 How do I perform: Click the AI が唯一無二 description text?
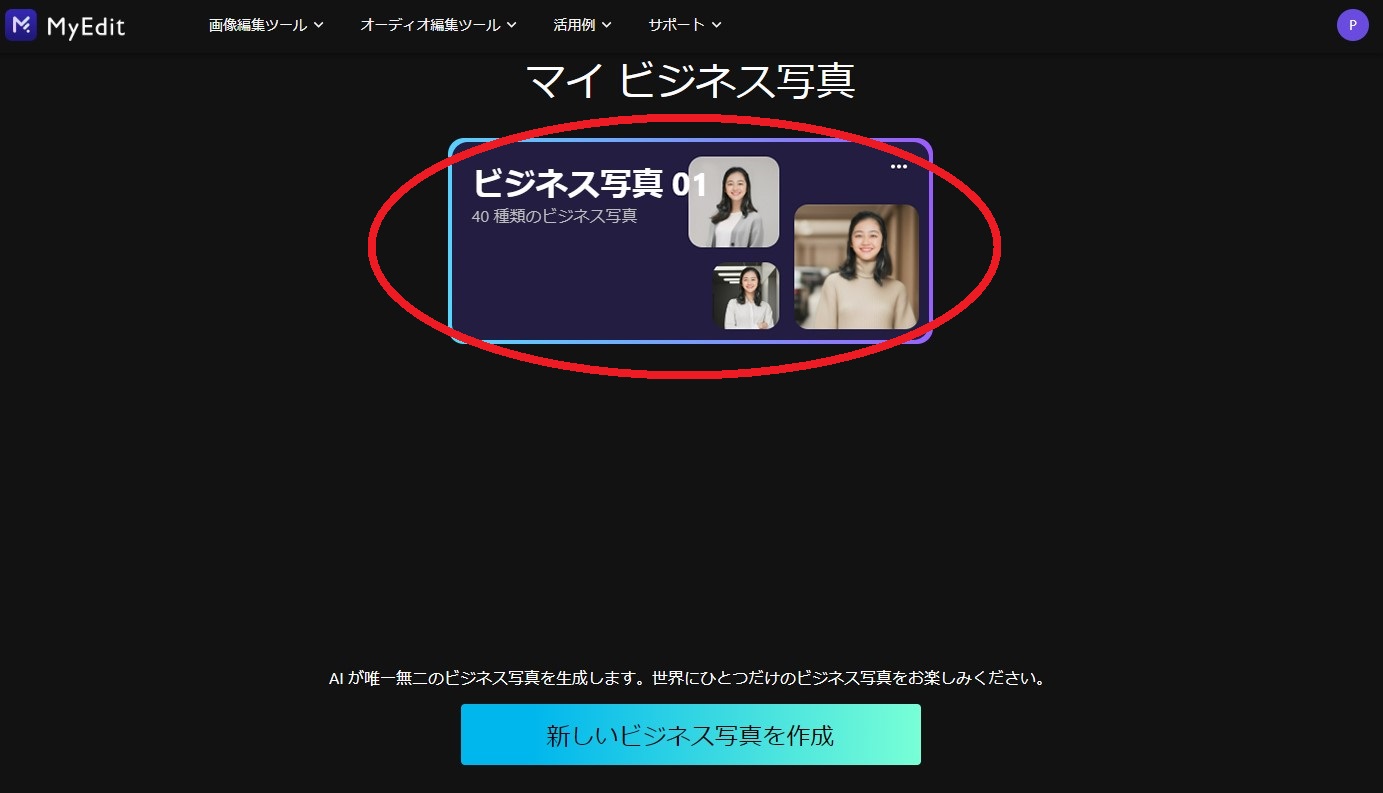[x=690, y=679]
